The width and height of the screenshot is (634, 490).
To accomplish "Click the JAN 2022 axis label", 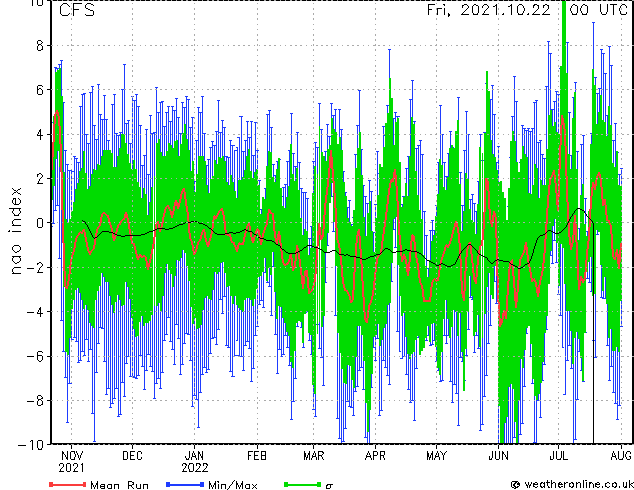I will coord(194,462).
